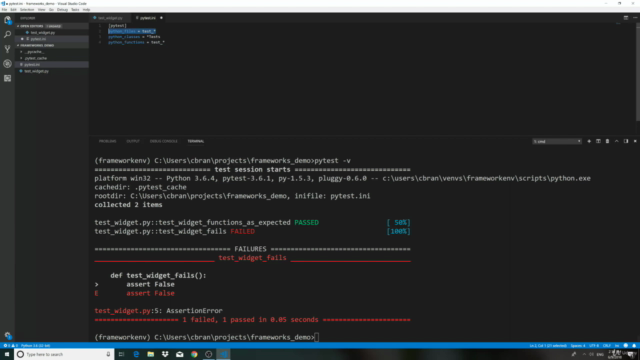Click feedback smiley in status bar
Image resolution: width=640 pixels, height=360 pixels.
click(x=626, y=346)
